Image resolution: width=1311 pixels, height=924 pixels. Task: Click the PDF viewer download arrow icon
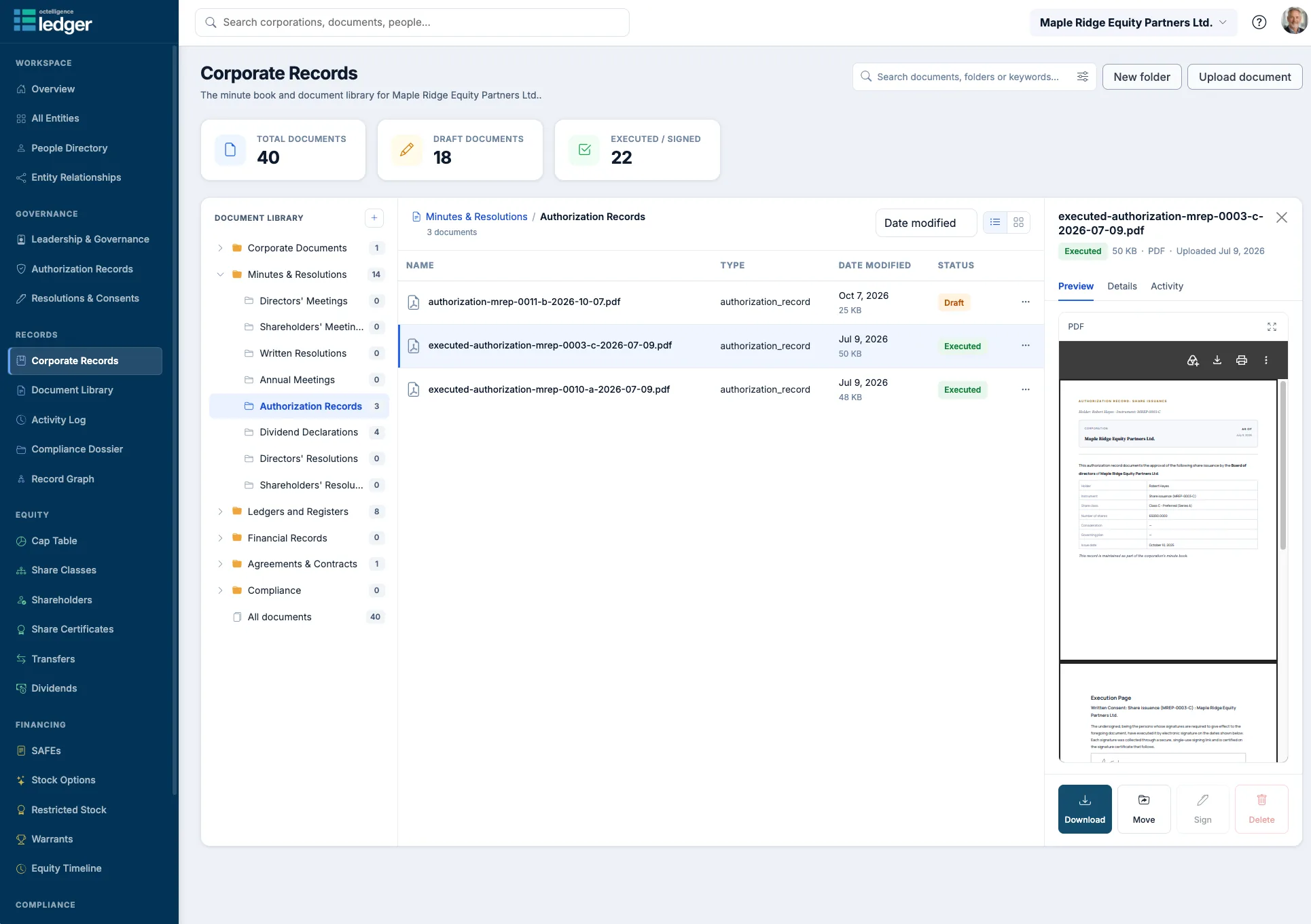pyautogui.click(x=1217, y=360)
